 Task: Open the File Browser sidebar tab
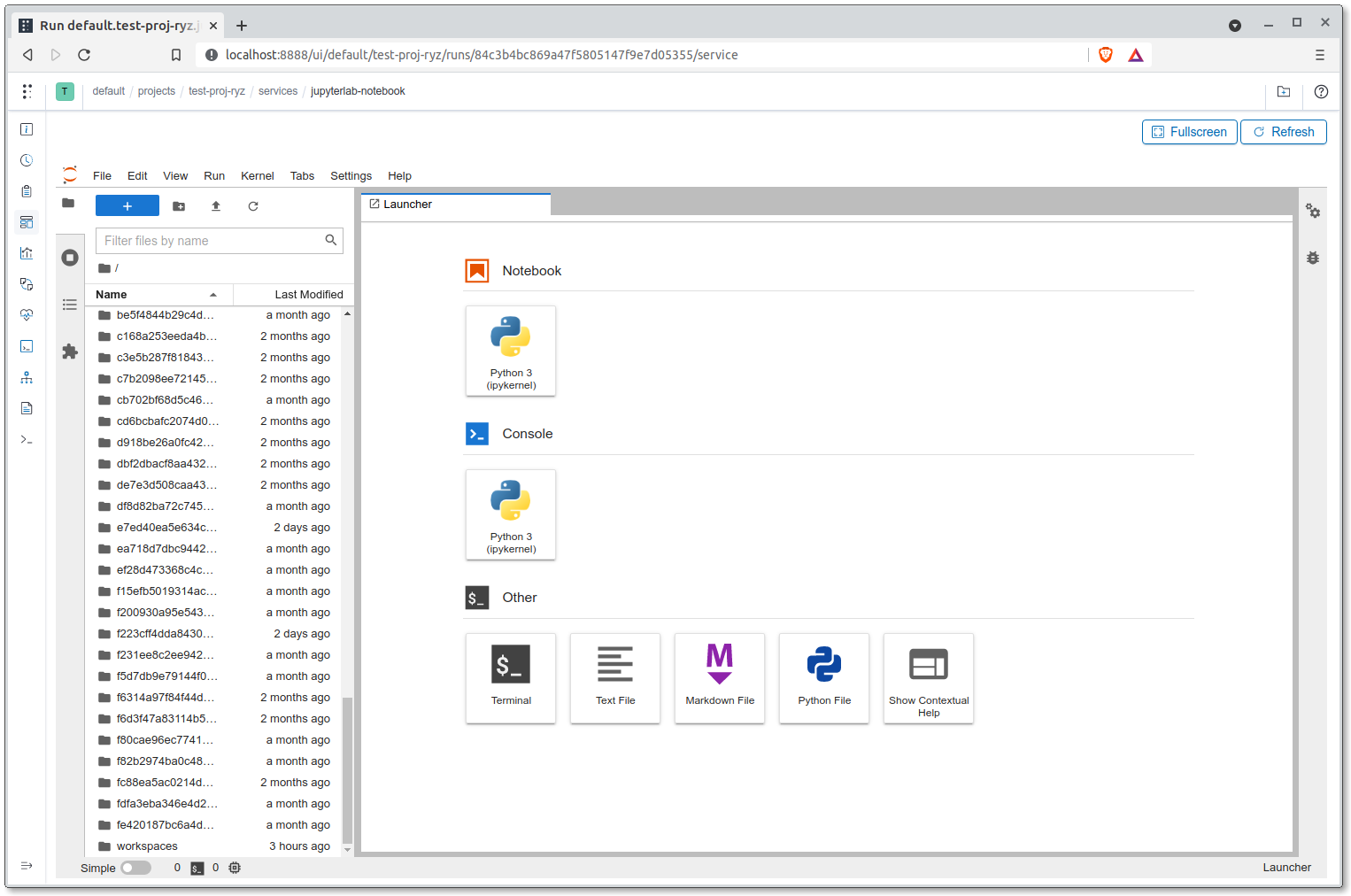[x=69, y=203]
